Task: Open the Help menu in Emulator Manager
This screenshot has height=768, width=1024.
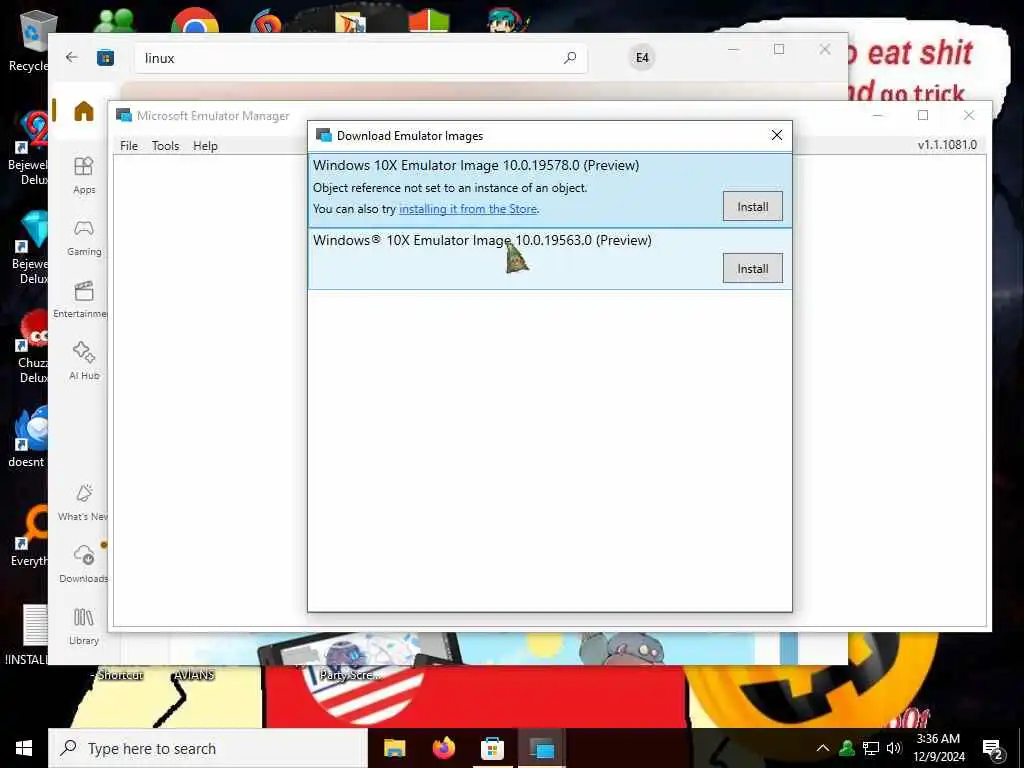Action: point(205,146)
